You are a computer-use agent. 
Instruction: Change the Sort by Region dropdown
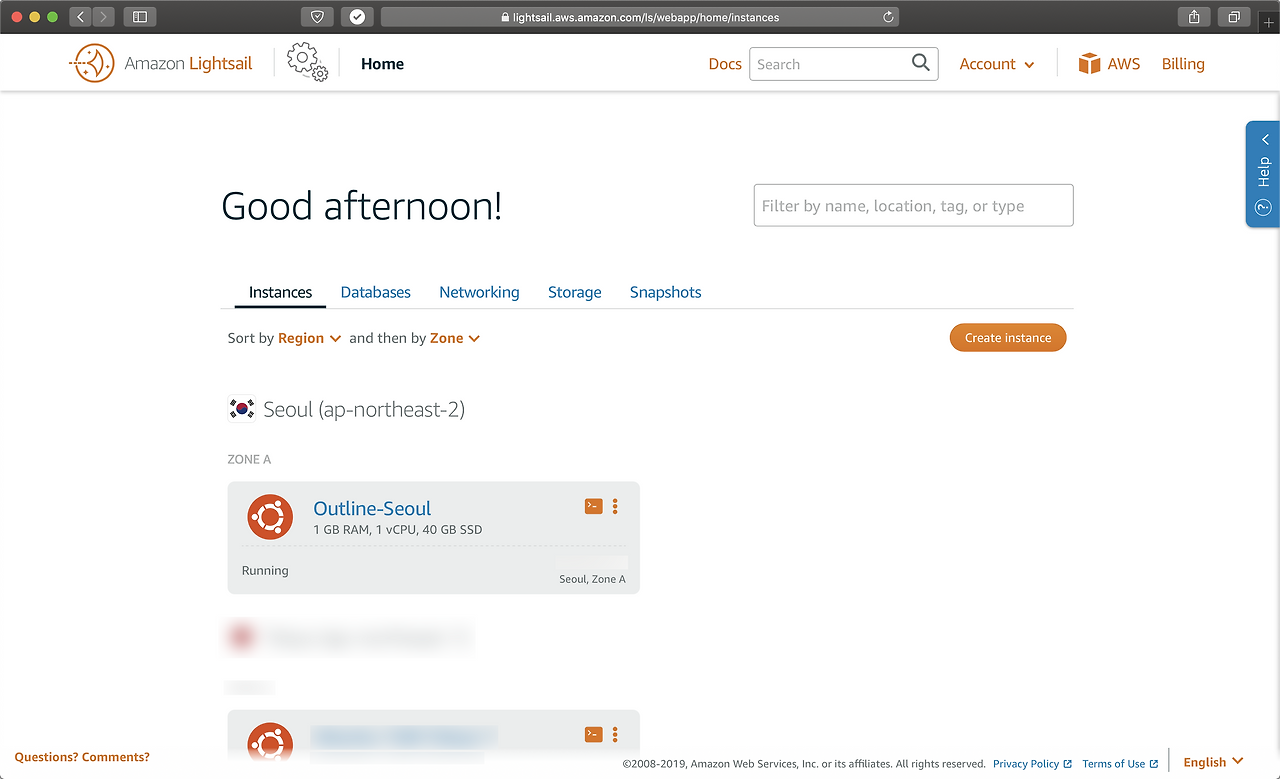click(310, 338)
